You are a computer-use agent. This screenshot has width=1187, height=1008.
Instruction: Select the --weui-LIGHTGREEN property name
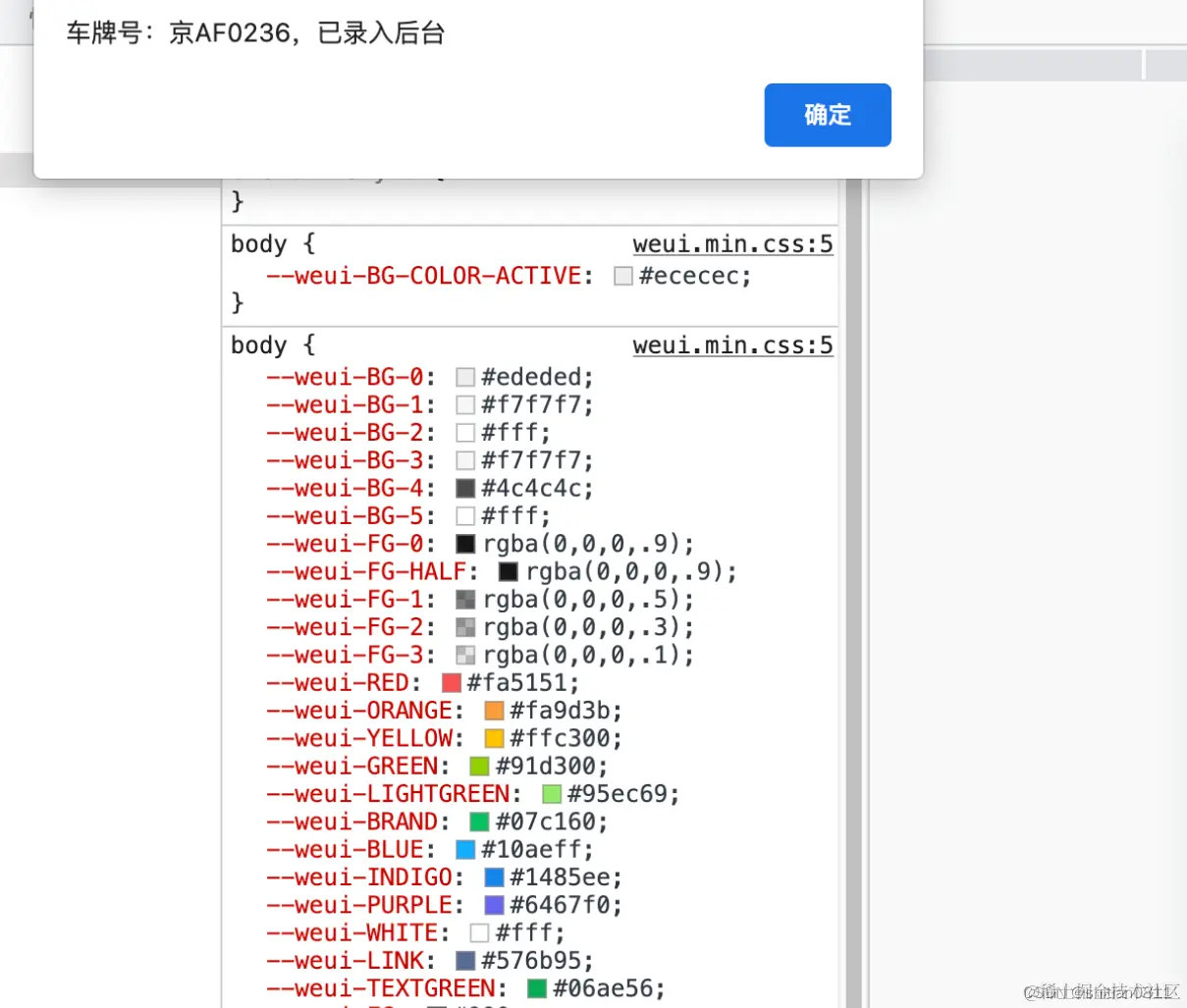(x=388, y=794)
